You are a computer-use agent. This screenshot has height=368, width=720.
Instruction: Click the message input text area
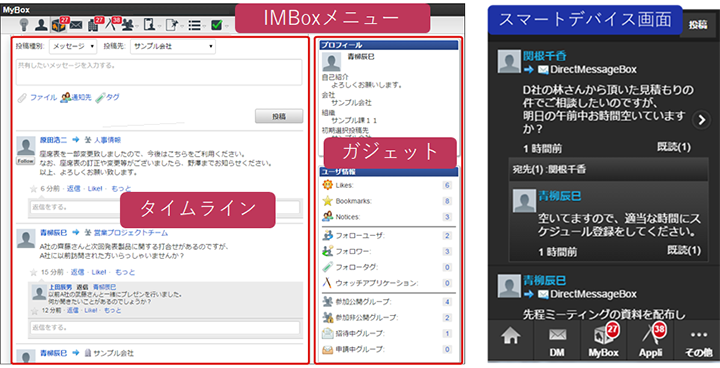click(159, 72)
